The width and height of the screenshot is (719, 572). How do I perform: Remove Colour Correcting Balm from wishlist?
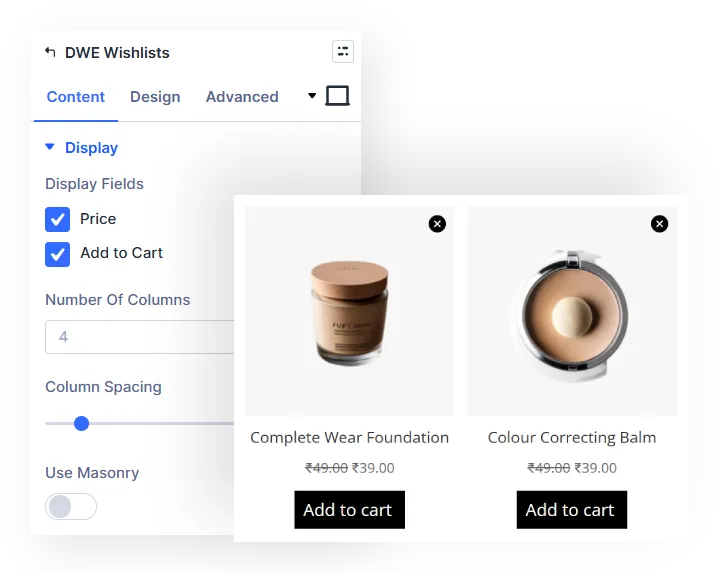(659, 224)
